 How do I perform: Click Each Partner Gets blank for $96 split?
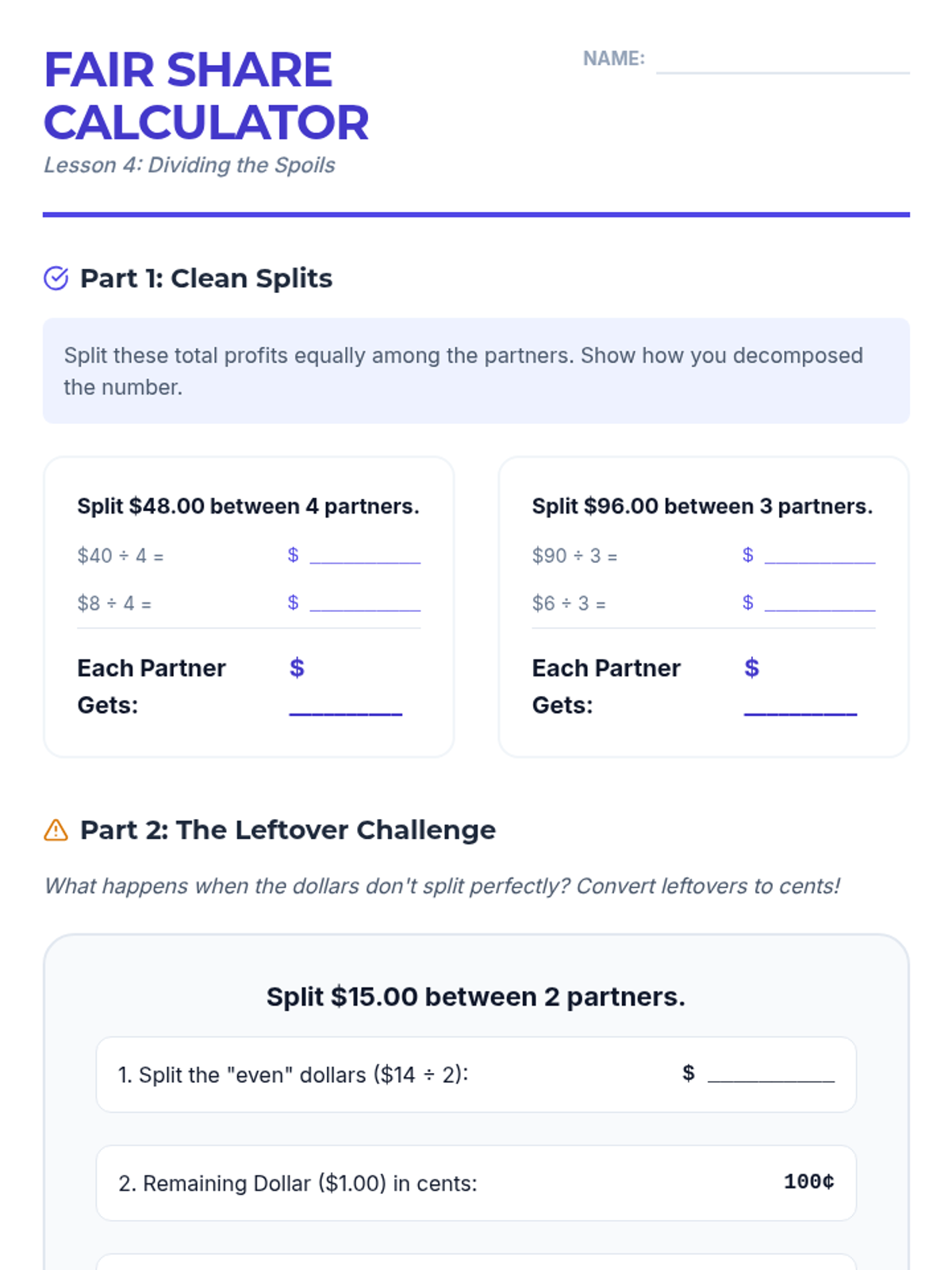[800, 704]
